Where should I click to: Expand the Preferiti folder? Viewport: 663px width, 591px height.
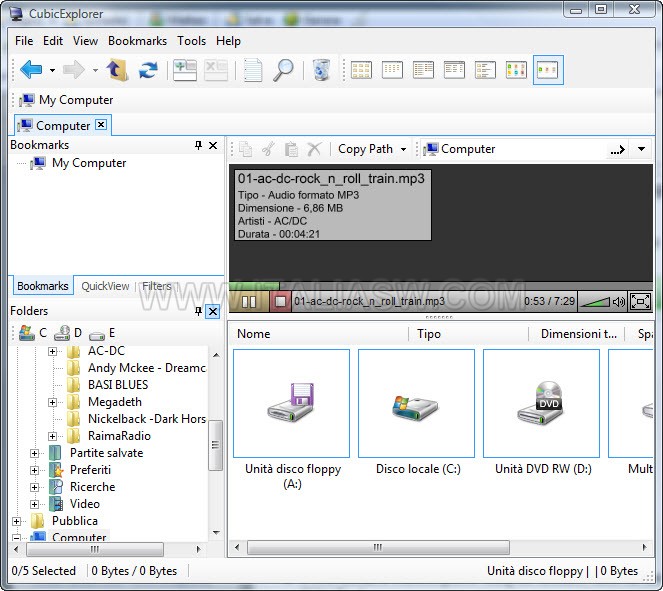coord(34,470)
